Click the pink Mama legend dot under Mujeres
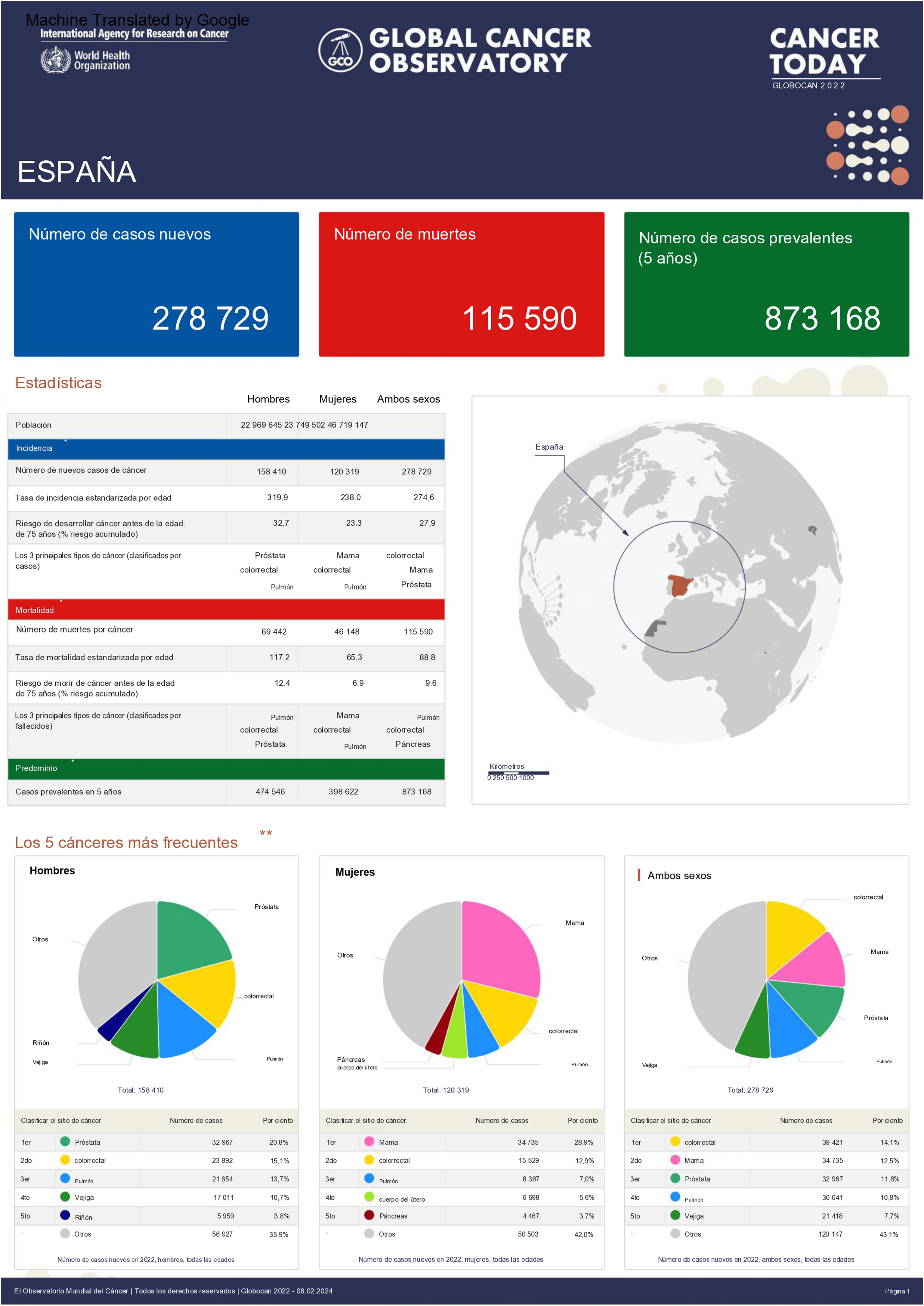Viewport: 924px width, 1306px height. (369, 1141)
